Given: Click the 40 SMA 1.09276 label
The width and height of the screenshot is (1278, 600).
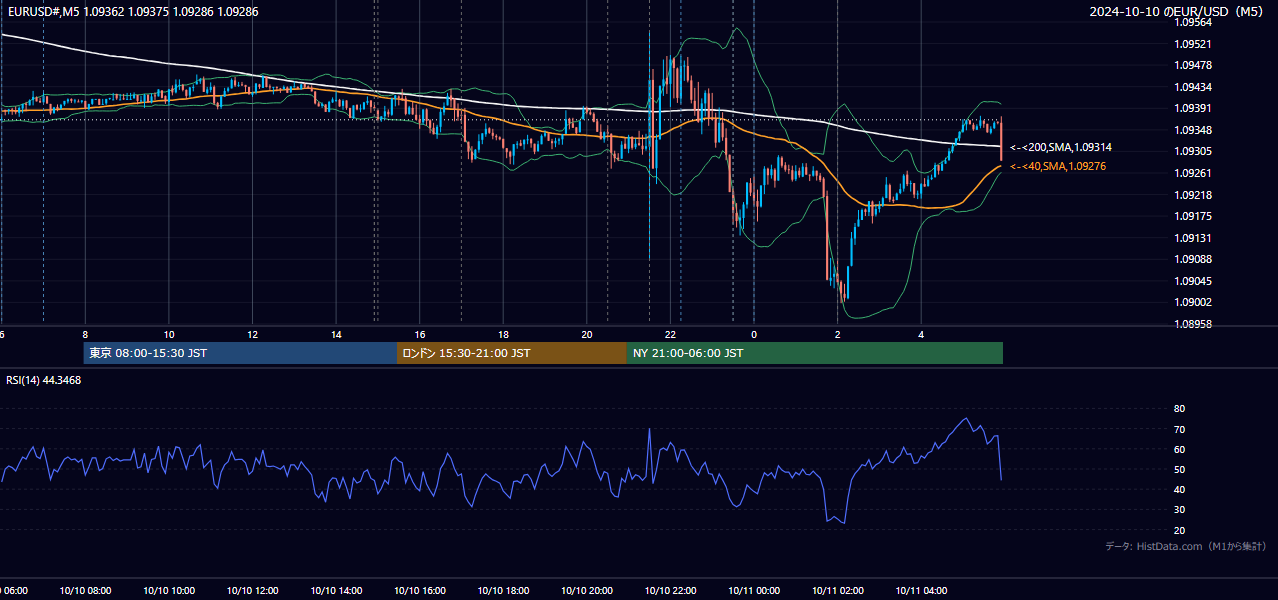Looking at the screenshot, I should click(x=1058, y=166).
